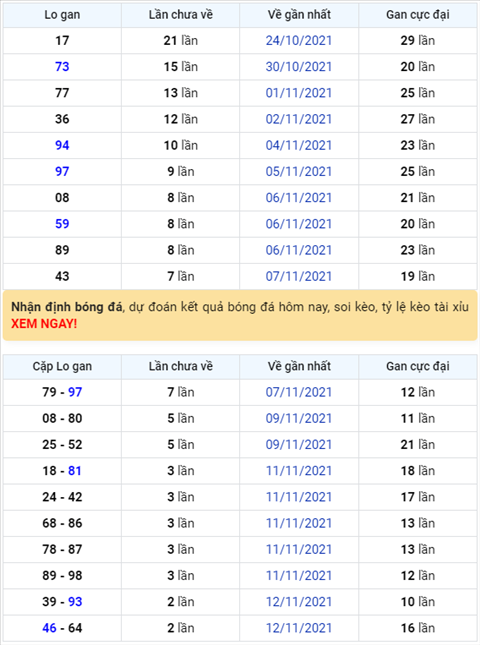Click number 77 in Lo gan column

tap(62, 93)
